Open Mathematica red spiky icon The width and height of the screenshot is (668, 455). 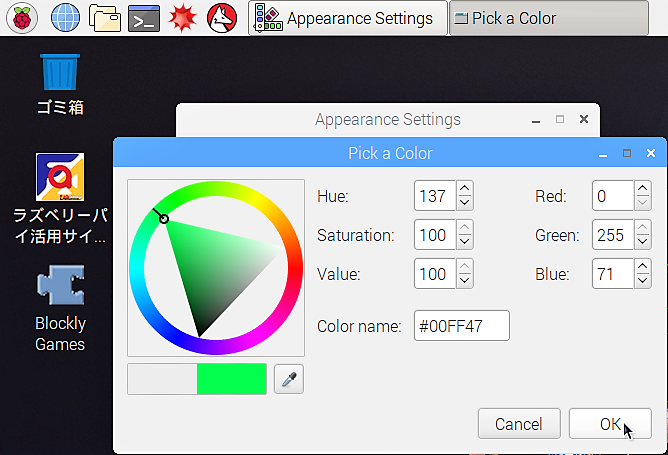(182, 18)
